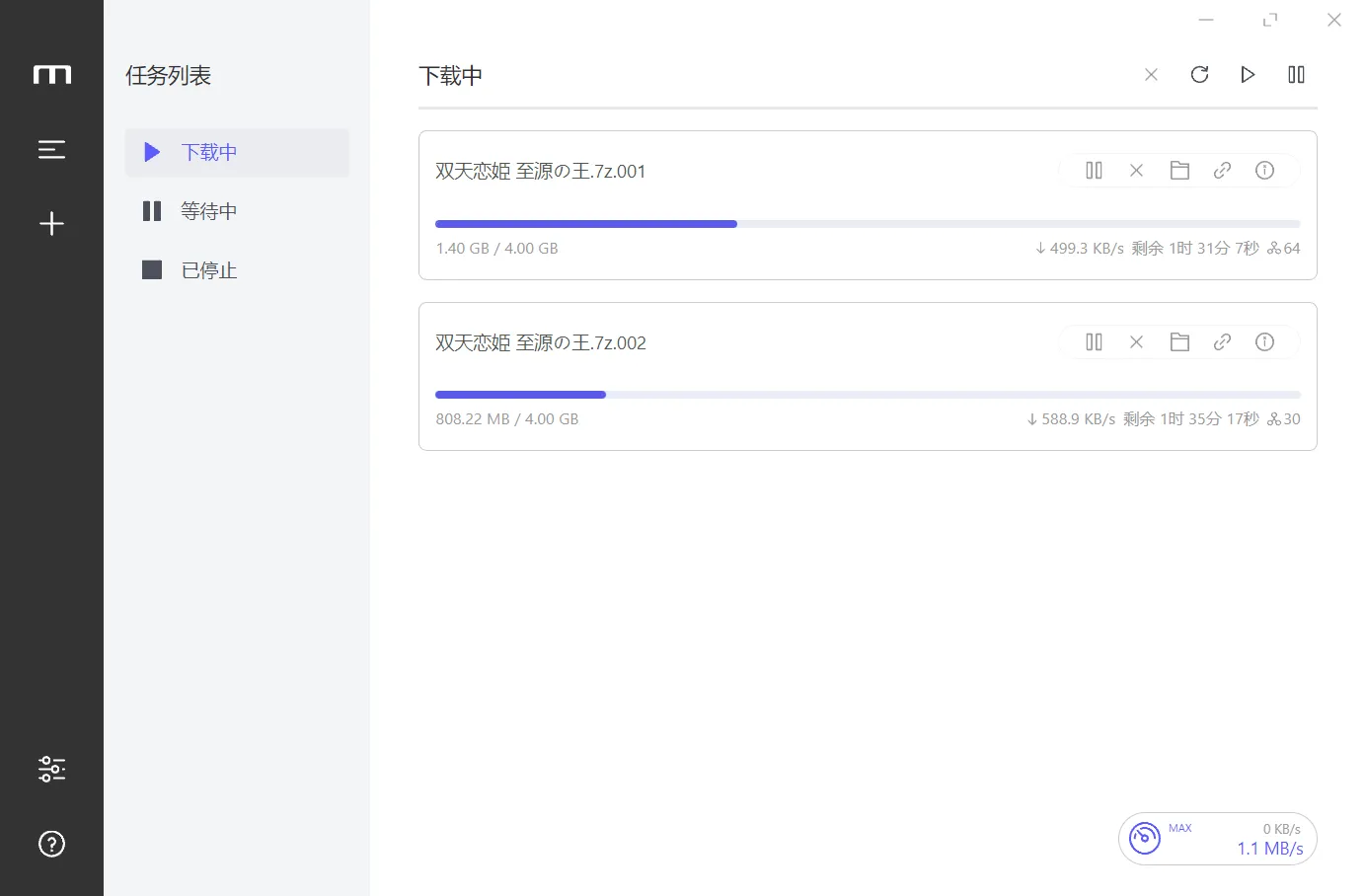Remove the 7z.002 task
This screenshot has width=1365, height=896.
[x=1136, y=342]
